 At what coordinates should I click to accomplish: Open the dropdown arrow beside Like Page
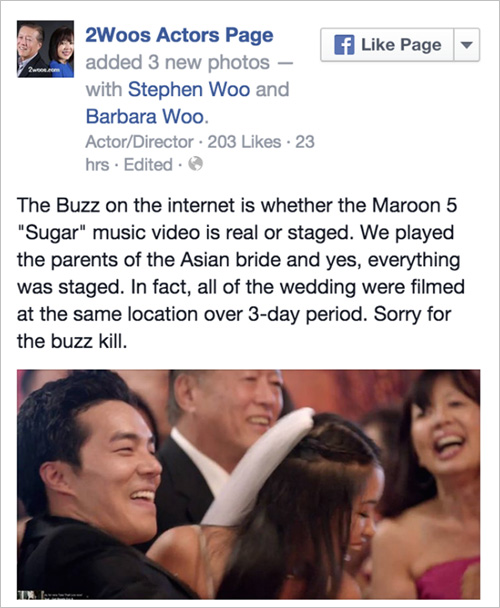point(467,45)
